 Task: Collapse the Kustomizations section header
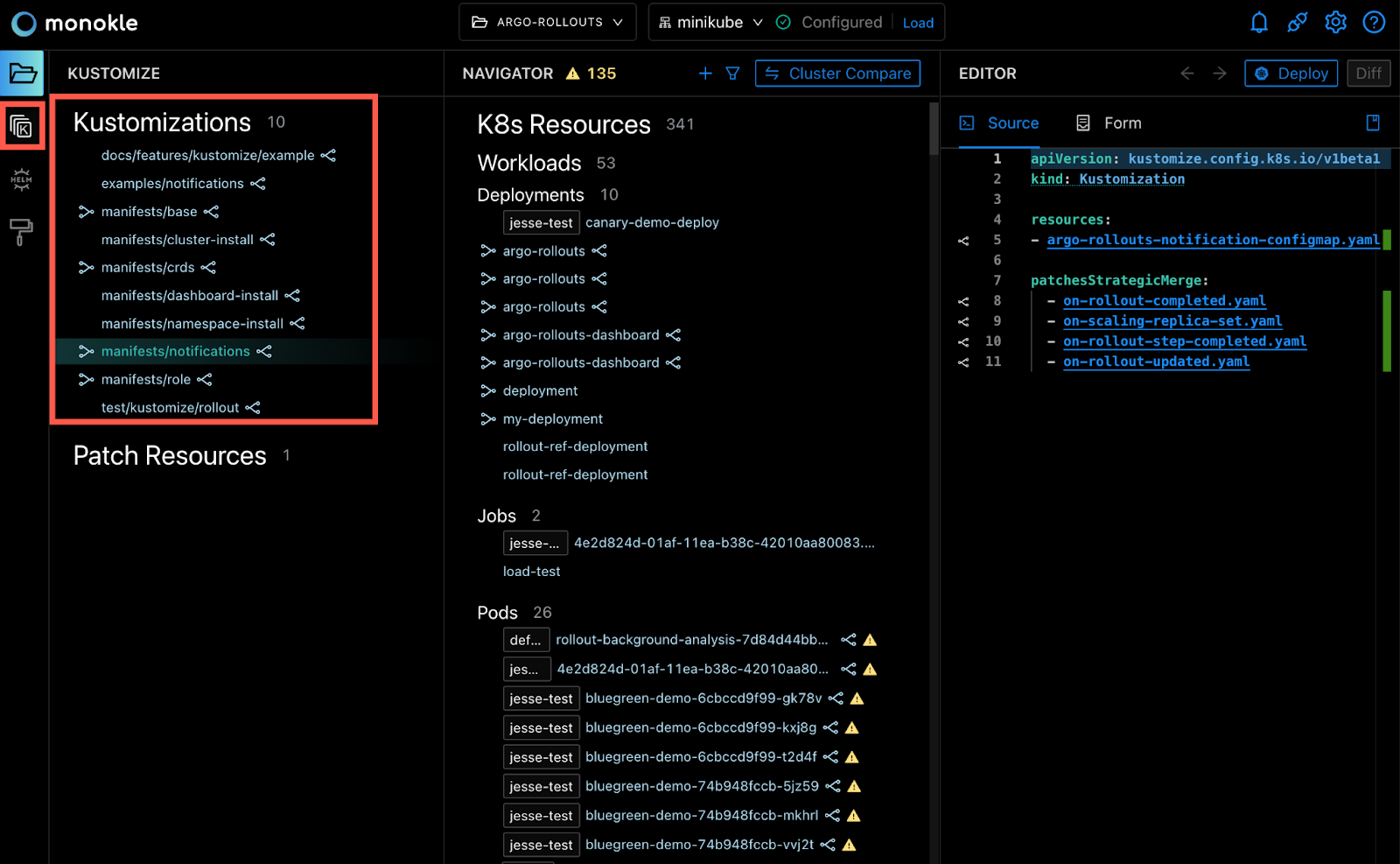coord(162,123)
